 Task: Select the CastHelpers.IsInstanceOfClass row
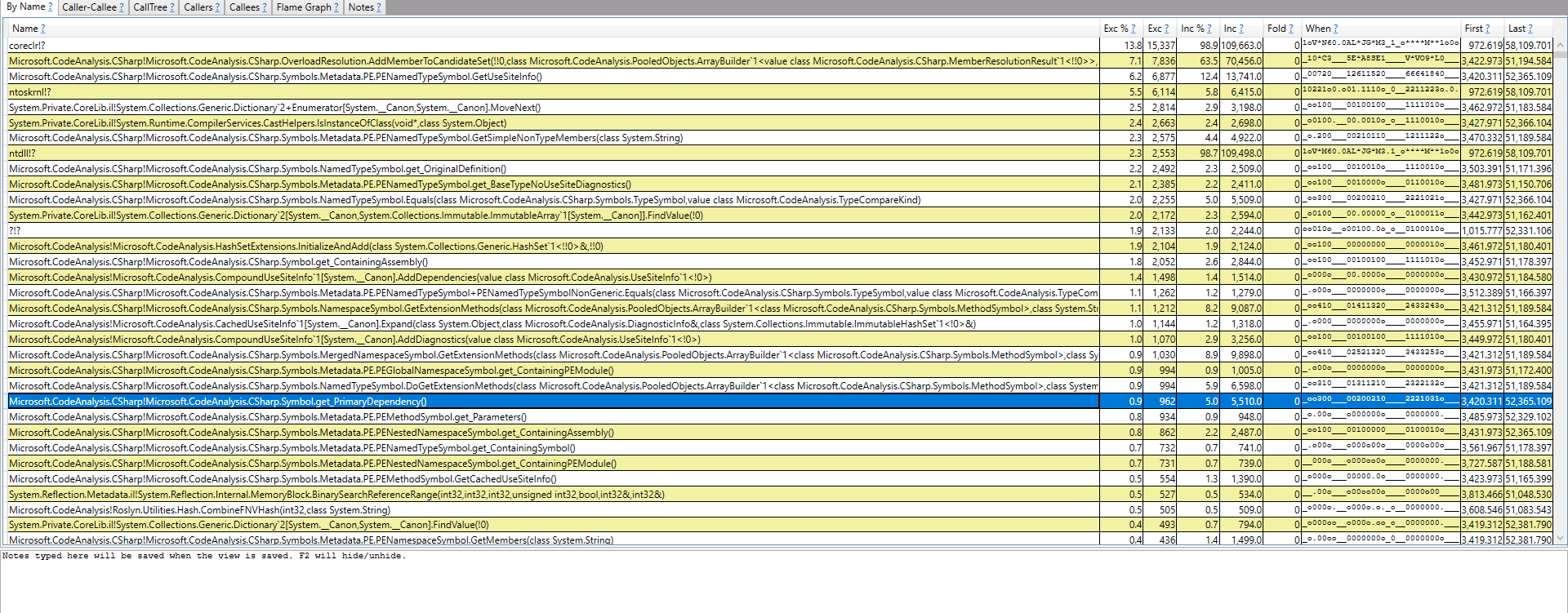(x=780, y=123)
